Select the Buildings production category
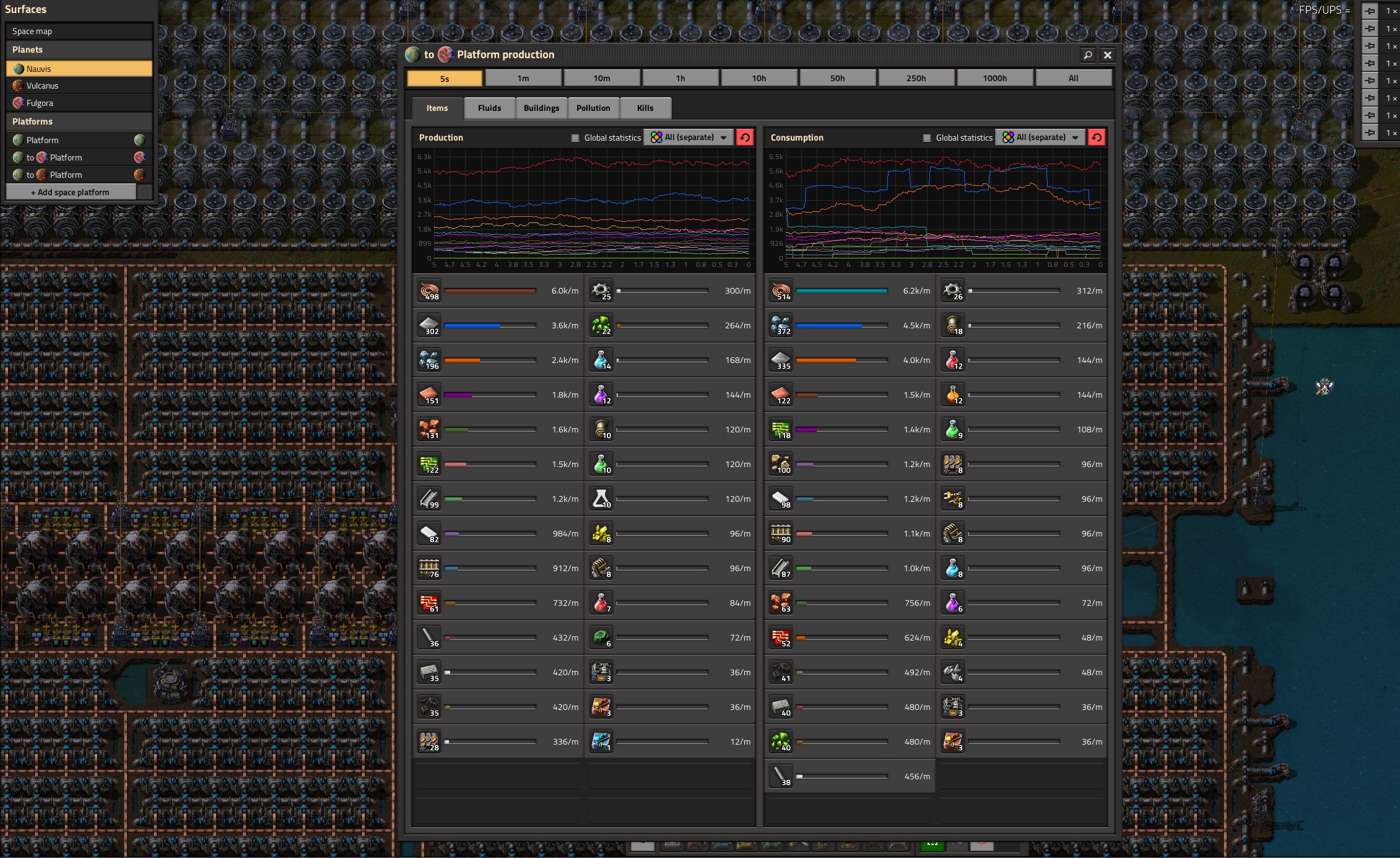1400x858 pixels. pos(541,107)
